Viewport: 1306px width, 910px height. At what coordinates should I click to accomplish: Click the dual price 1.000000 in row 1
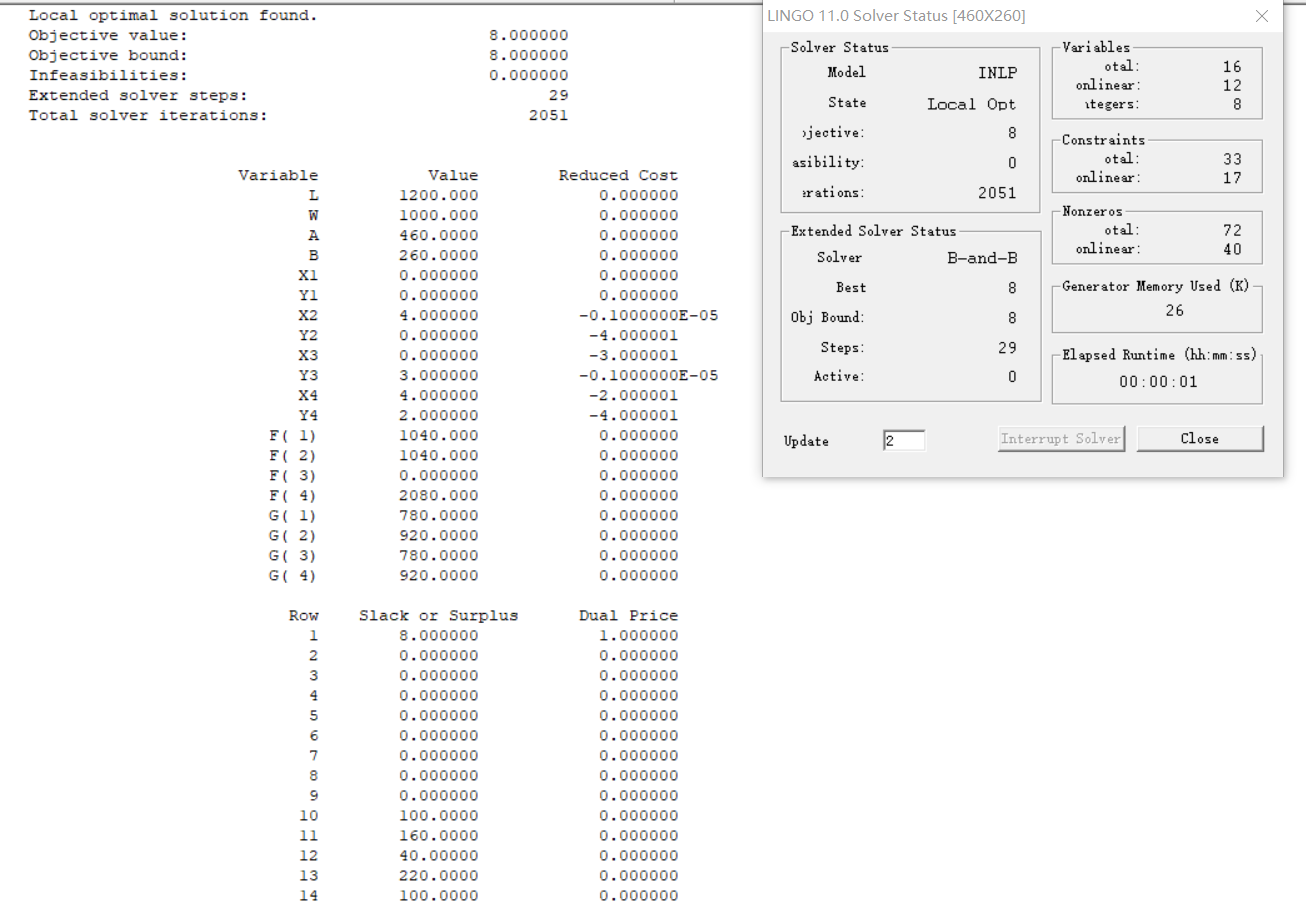coord(638,636)
